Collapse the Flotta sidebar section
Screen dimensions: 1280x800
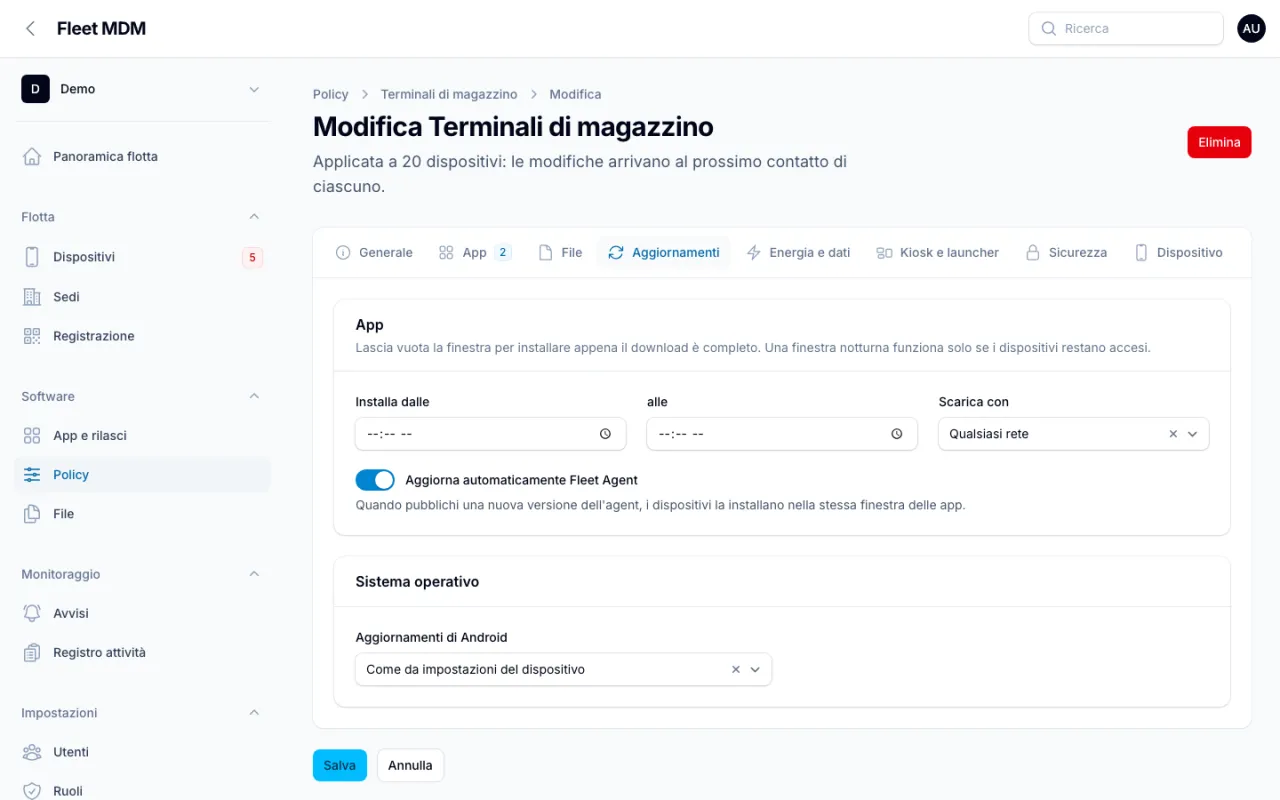[254, 217]
